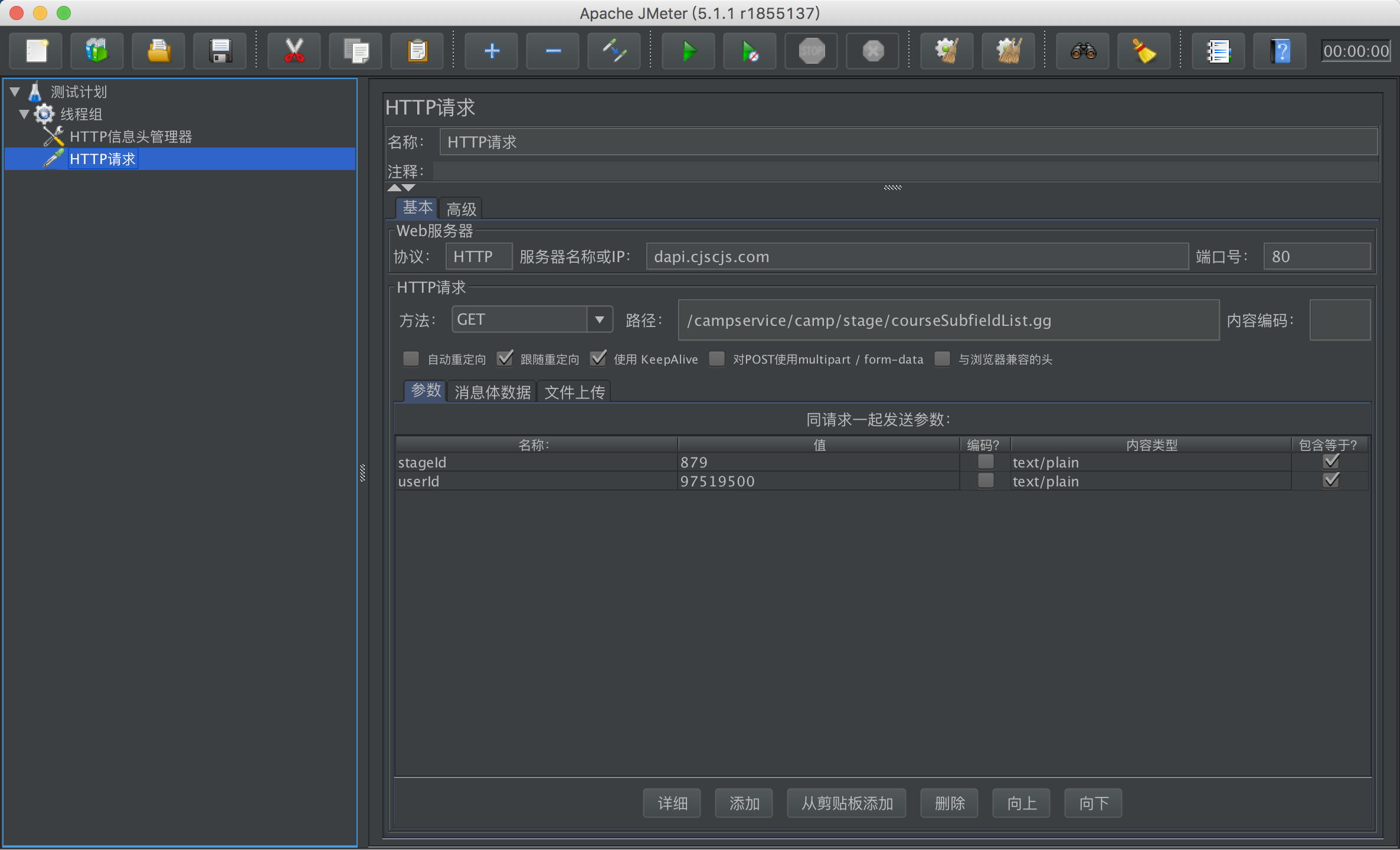Switch to the 高级 tab

coord(461,208)
